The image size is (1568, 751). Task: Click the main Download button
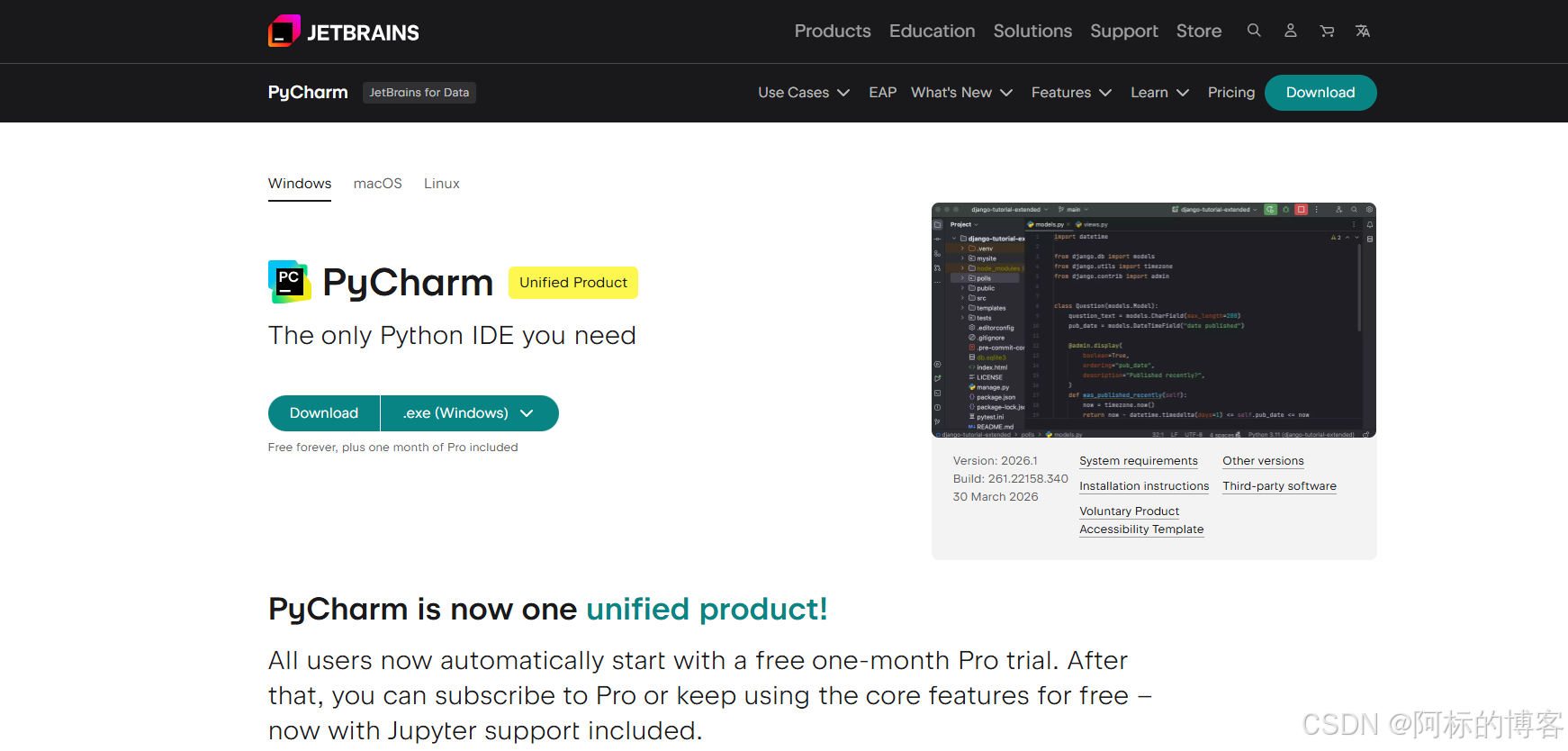(324, 413)
